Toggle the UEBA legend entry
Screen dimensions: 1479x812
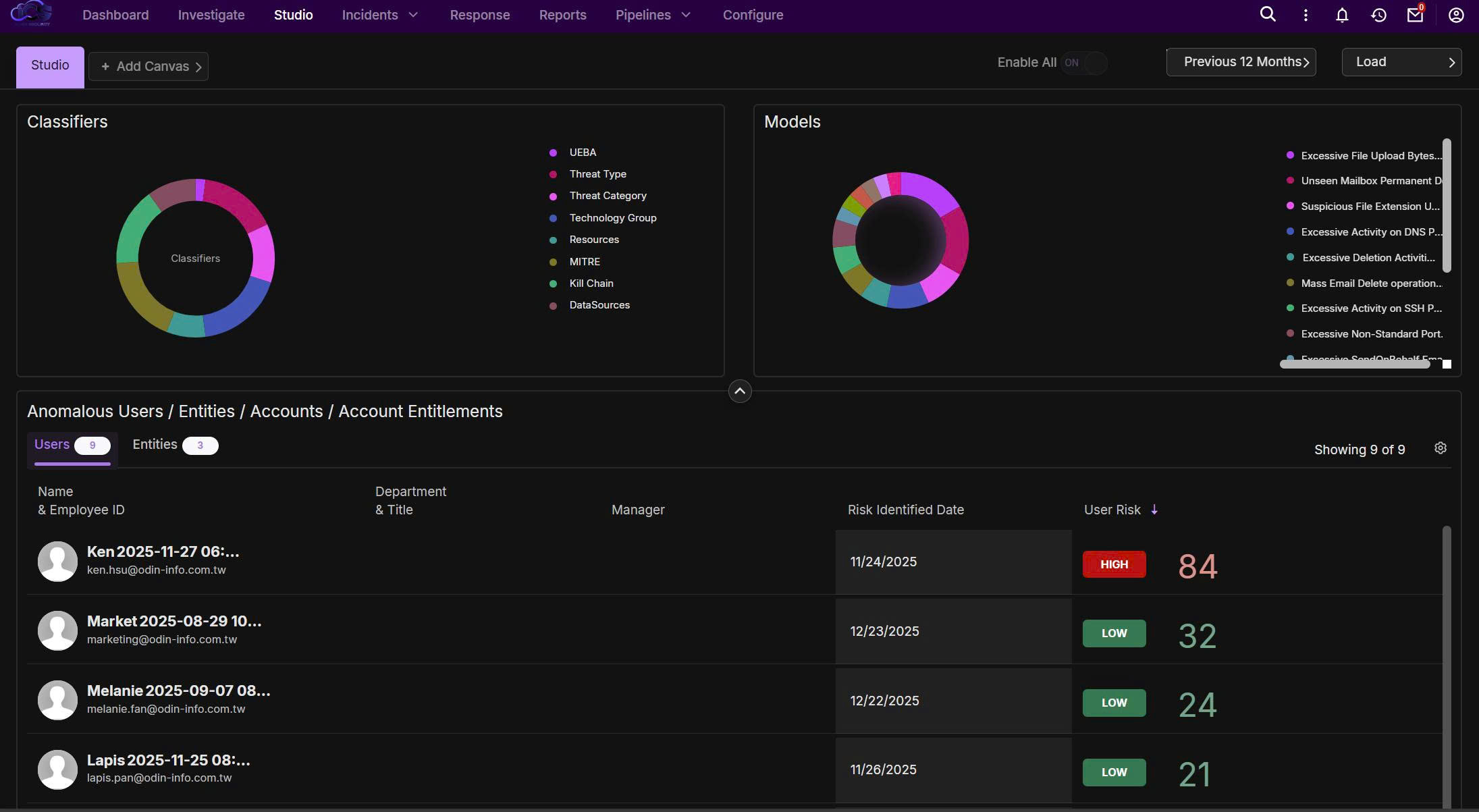[x=582, y=153]
